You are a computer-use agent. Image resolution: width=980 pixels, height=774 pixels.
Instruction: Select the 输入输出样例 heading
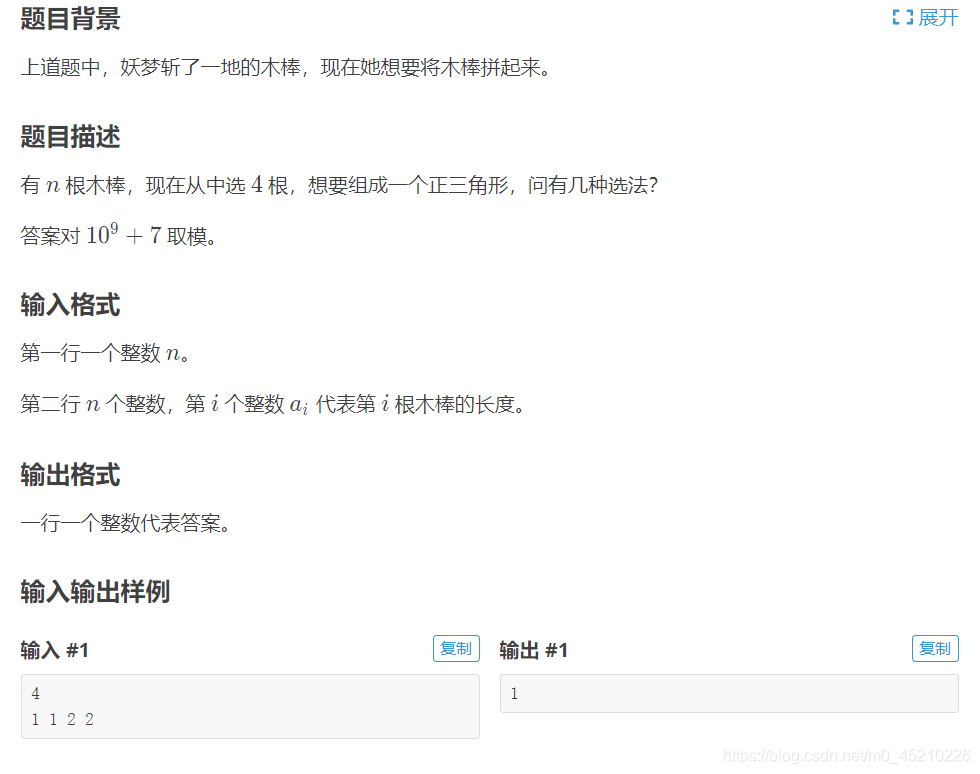click(95, 591)
